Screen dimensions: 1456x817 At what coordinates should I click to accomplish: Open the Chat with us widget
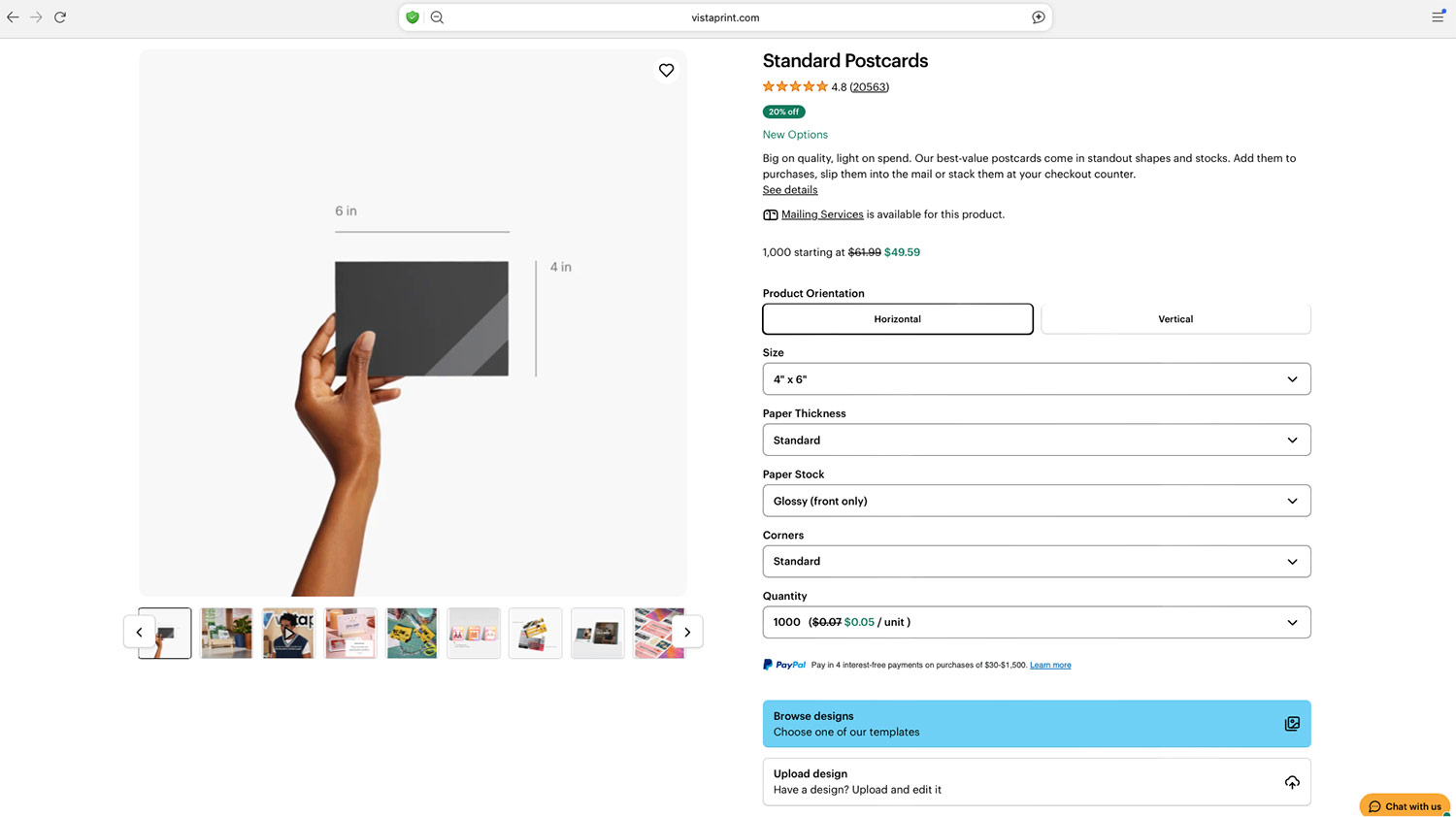[1404, 806]
